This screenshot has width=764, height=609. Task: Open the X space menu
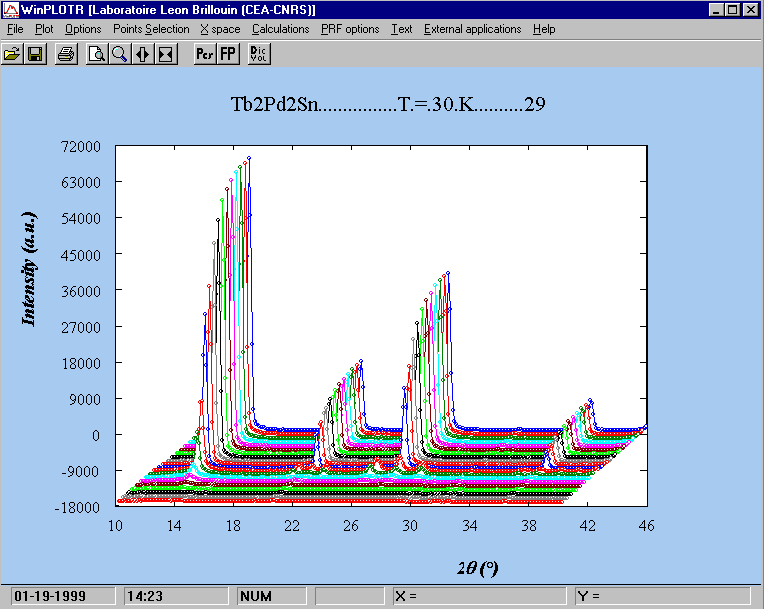[220, 29]
